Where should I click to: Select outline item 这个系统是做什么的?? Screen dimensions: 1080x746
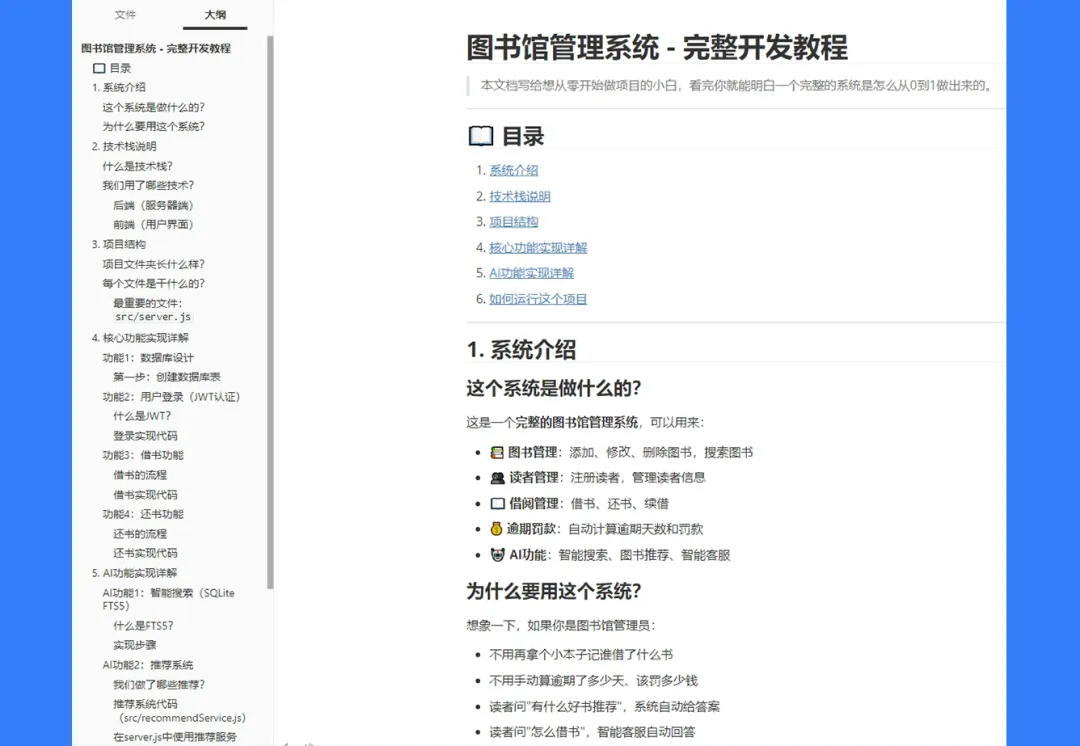[154, 107]
